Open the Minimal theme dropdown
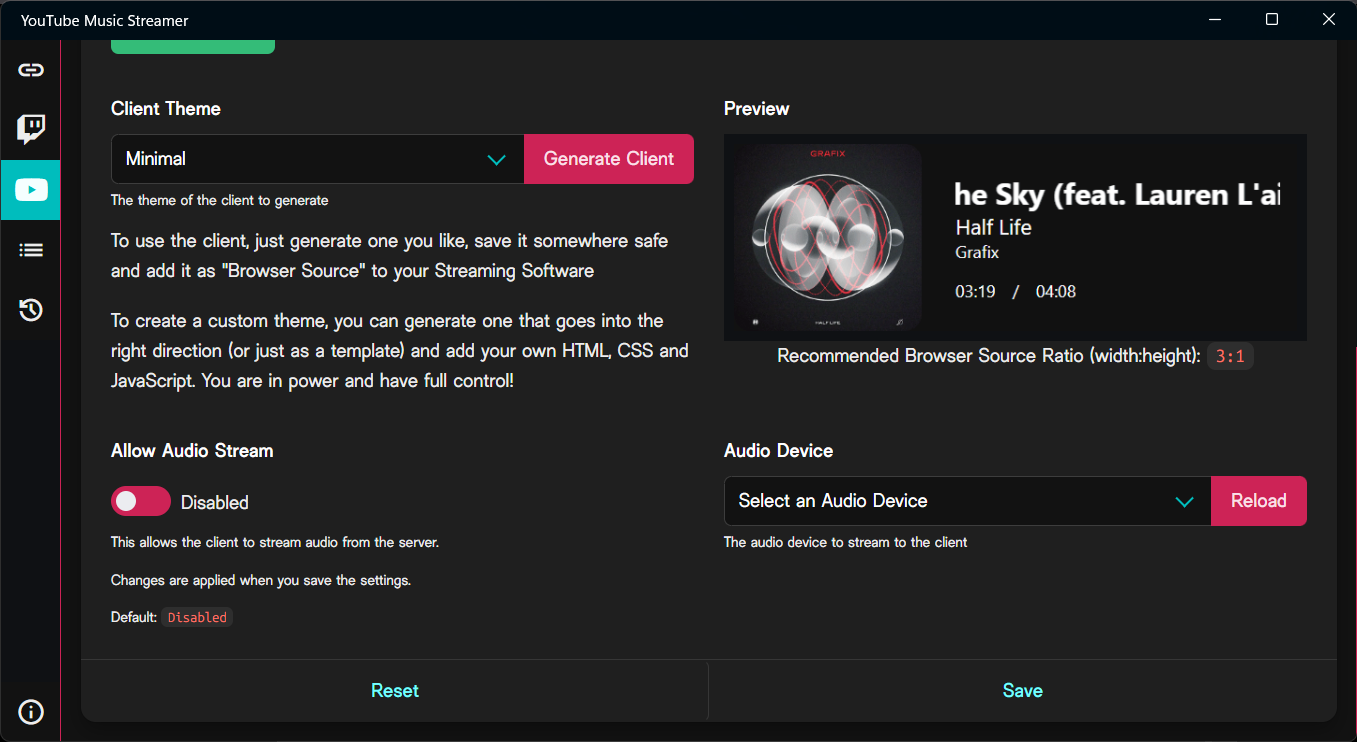The image size is (1357, 742). coord(317,159)
